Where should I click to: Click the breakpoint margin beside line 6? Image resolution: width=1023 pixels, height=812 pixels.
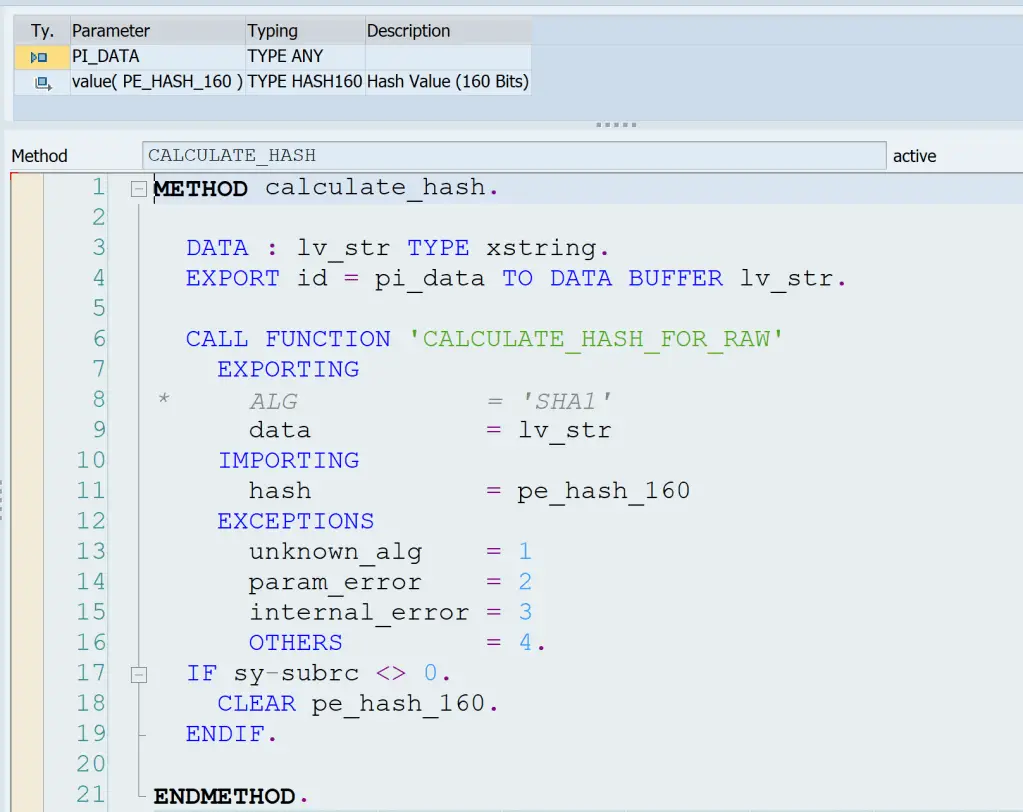[27, 339]
